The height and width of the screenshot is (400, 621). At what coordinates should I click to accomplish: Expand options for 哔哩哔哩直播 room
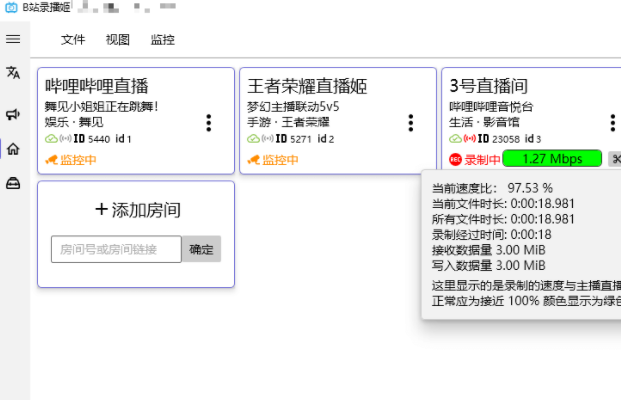pyautogui.click(x=208, y=123)
